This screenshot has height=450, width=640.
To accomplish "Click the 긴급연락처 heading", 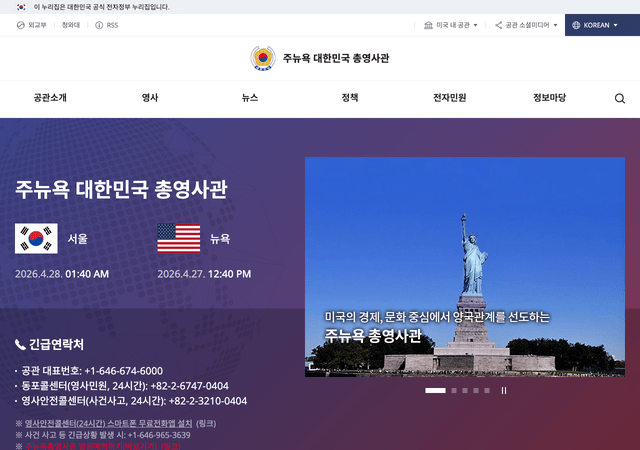I will pyautogui.click(x=56, y=345).
